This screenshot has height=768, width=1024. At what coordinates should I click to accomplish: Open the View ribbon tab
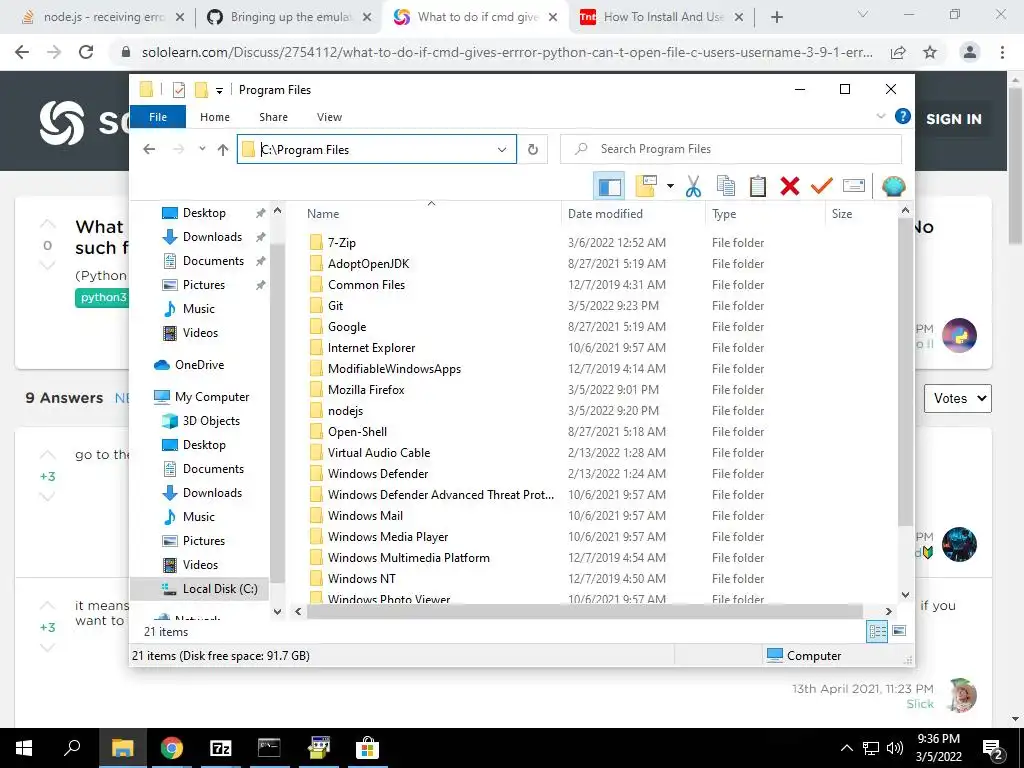pyautogui.click(x=329, y=117)
